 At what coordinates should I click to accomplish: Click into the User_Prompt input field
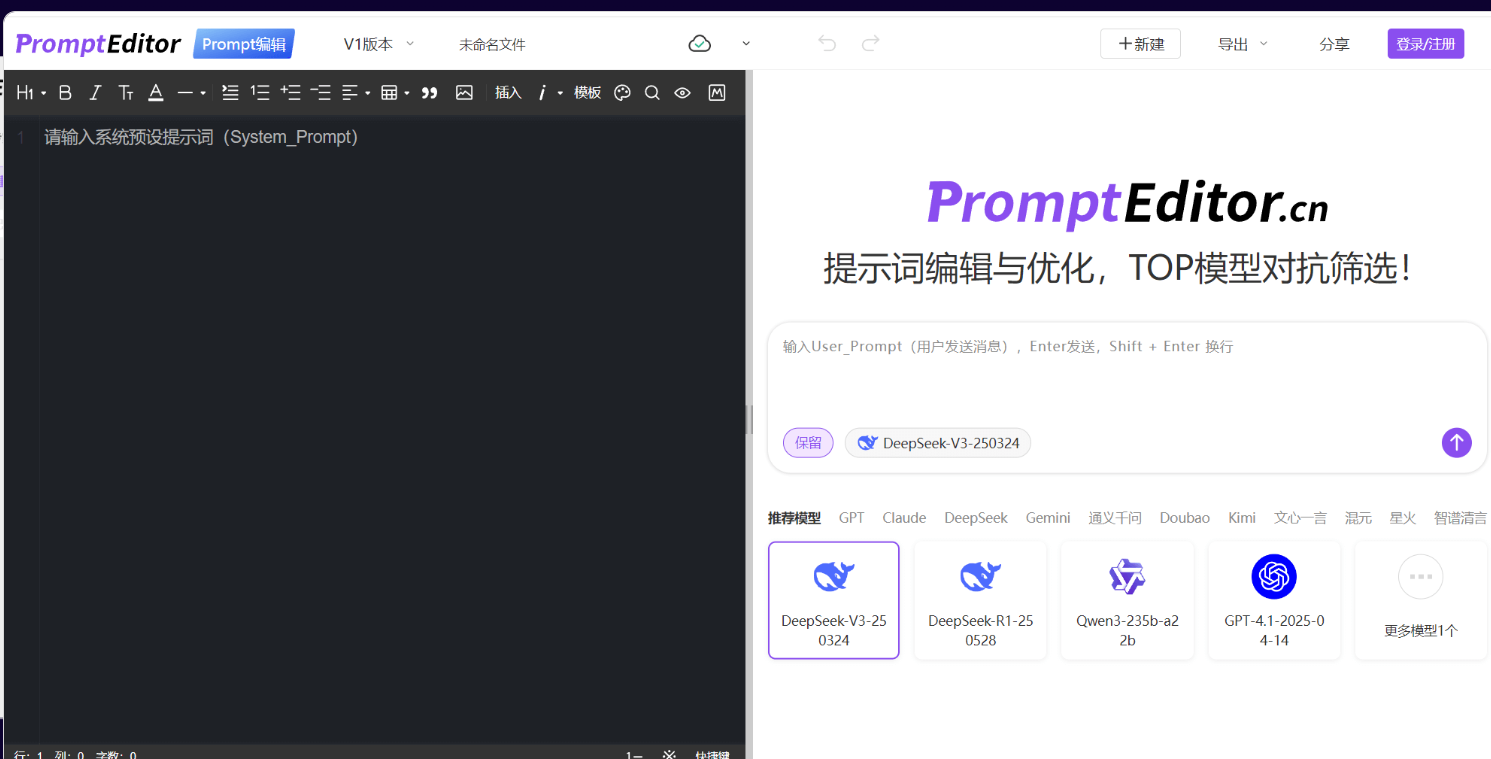coord(1125,375)
